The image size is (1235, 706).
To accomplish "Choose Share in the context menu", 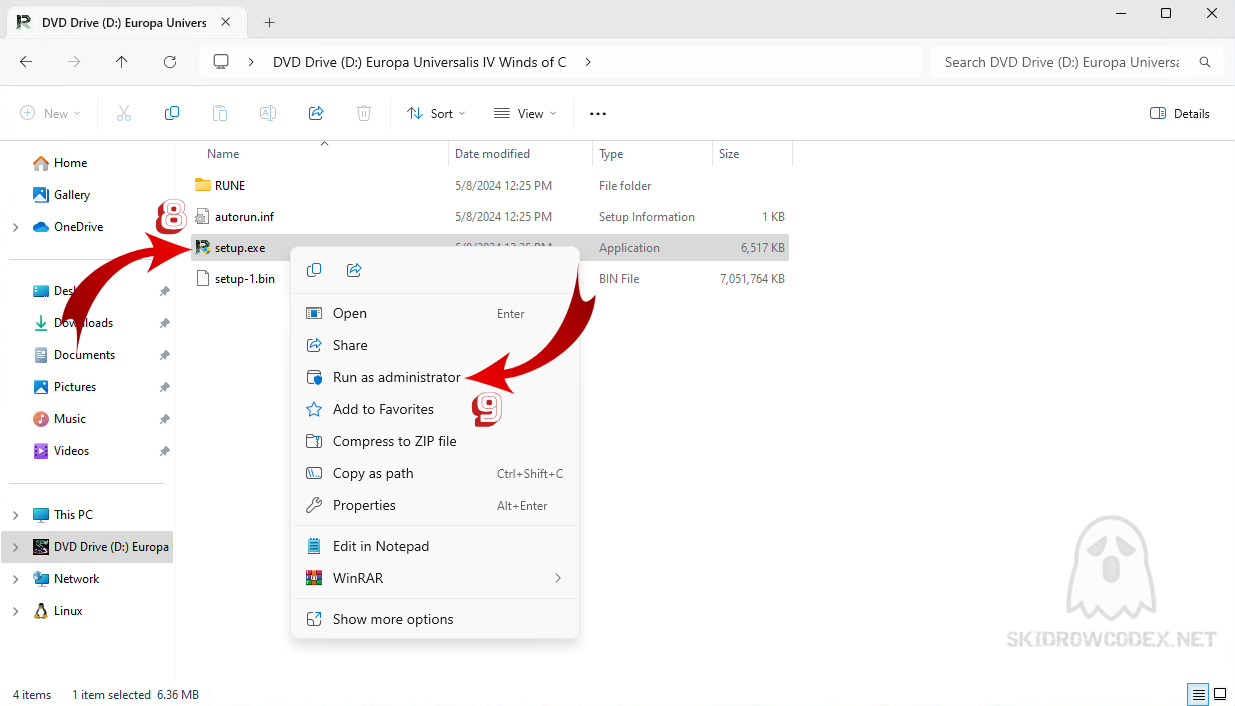I will pyautogui.click(x=435, y=345).
